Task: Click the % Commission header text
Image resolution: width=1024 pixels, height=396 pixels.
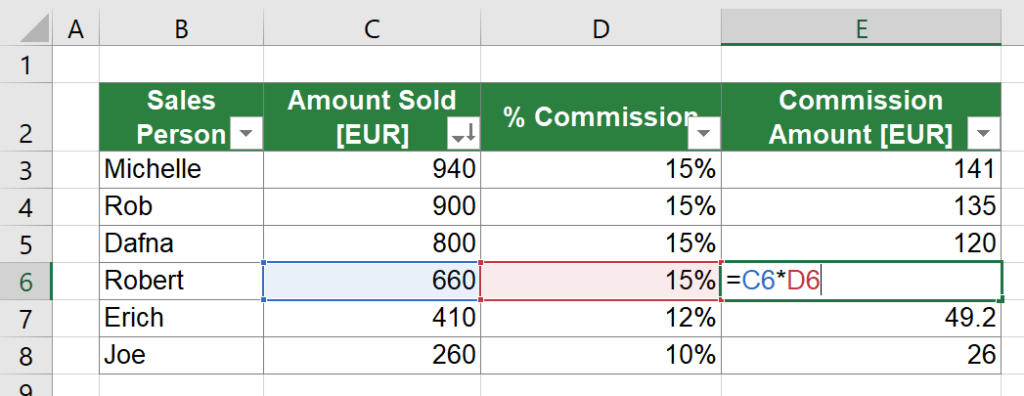Action: 600,117
